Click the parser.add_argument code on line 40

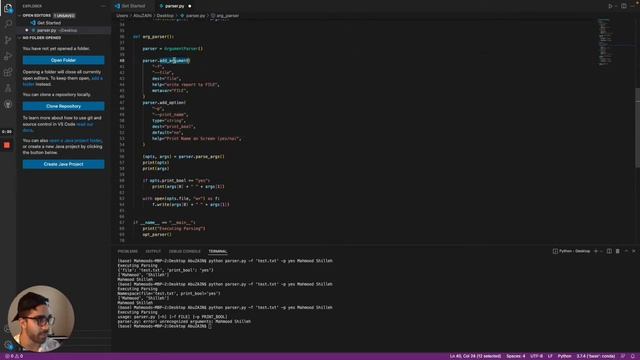166,60
